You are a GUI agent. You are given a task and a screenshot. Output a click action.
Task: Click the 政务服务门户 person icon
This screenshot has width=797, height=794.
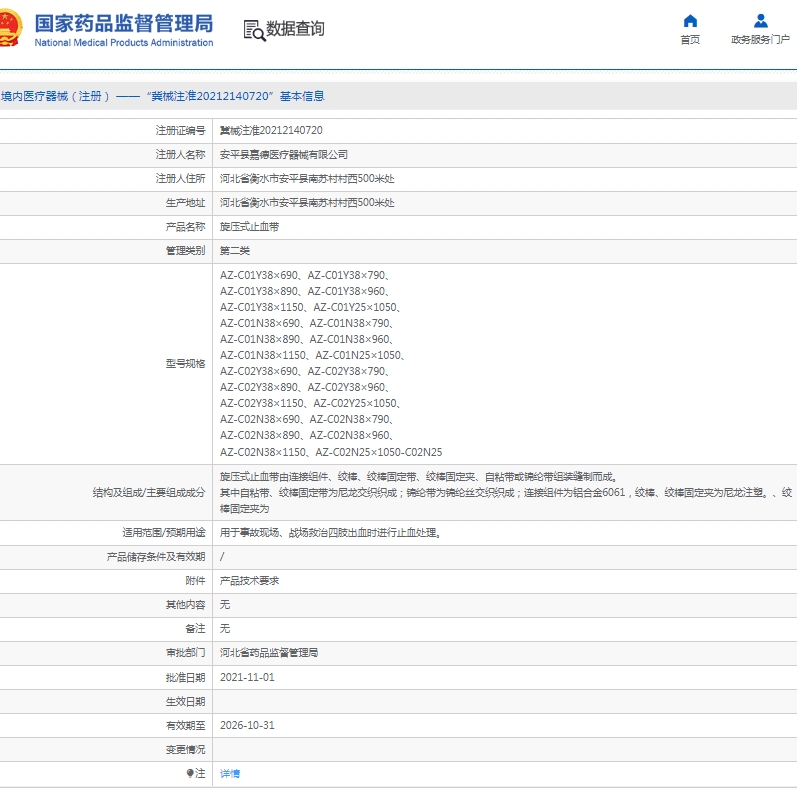pyautogui.click(x=760, y=21)
